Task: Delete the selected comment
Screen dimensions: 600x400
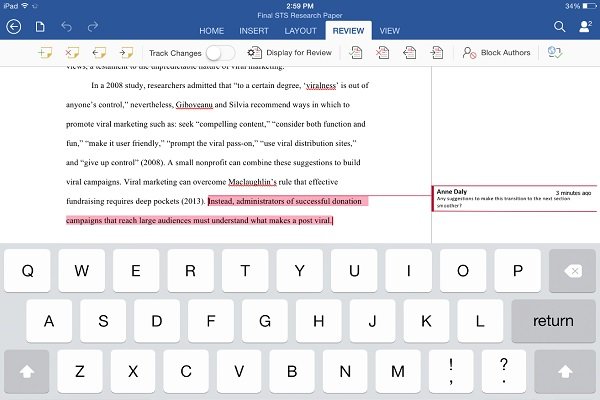Action: click(72, 52)
